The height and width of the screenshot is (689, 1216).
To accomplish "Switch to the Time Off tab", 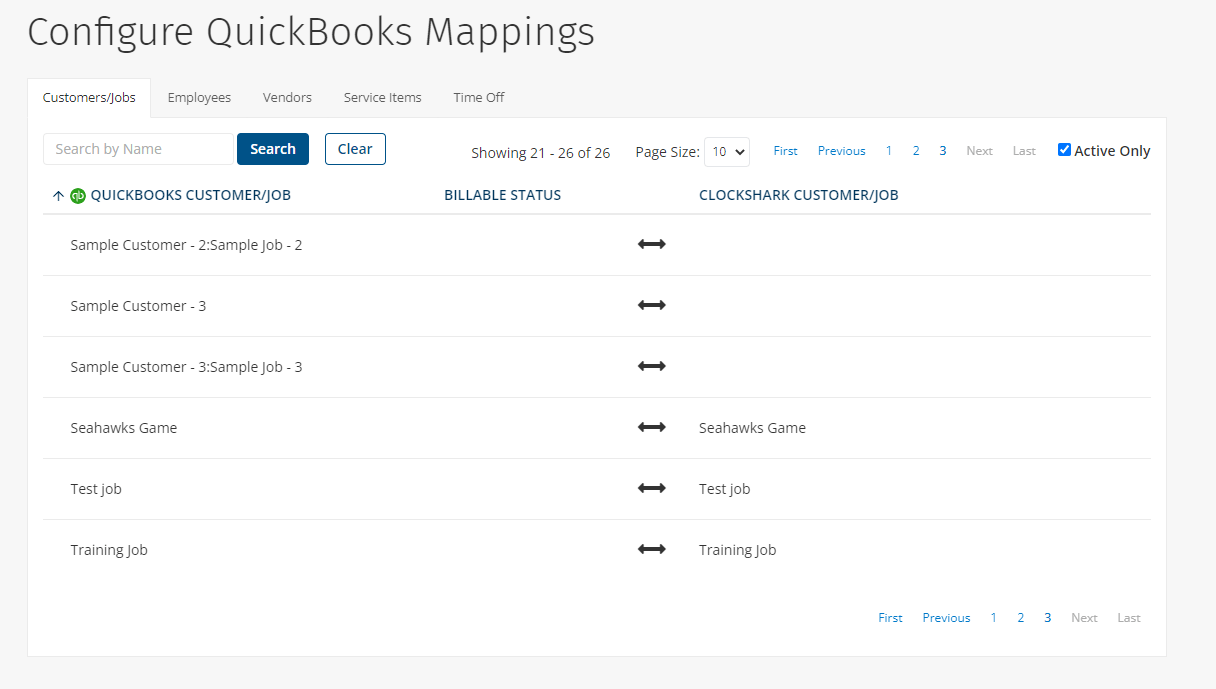I will coord(479,98).
